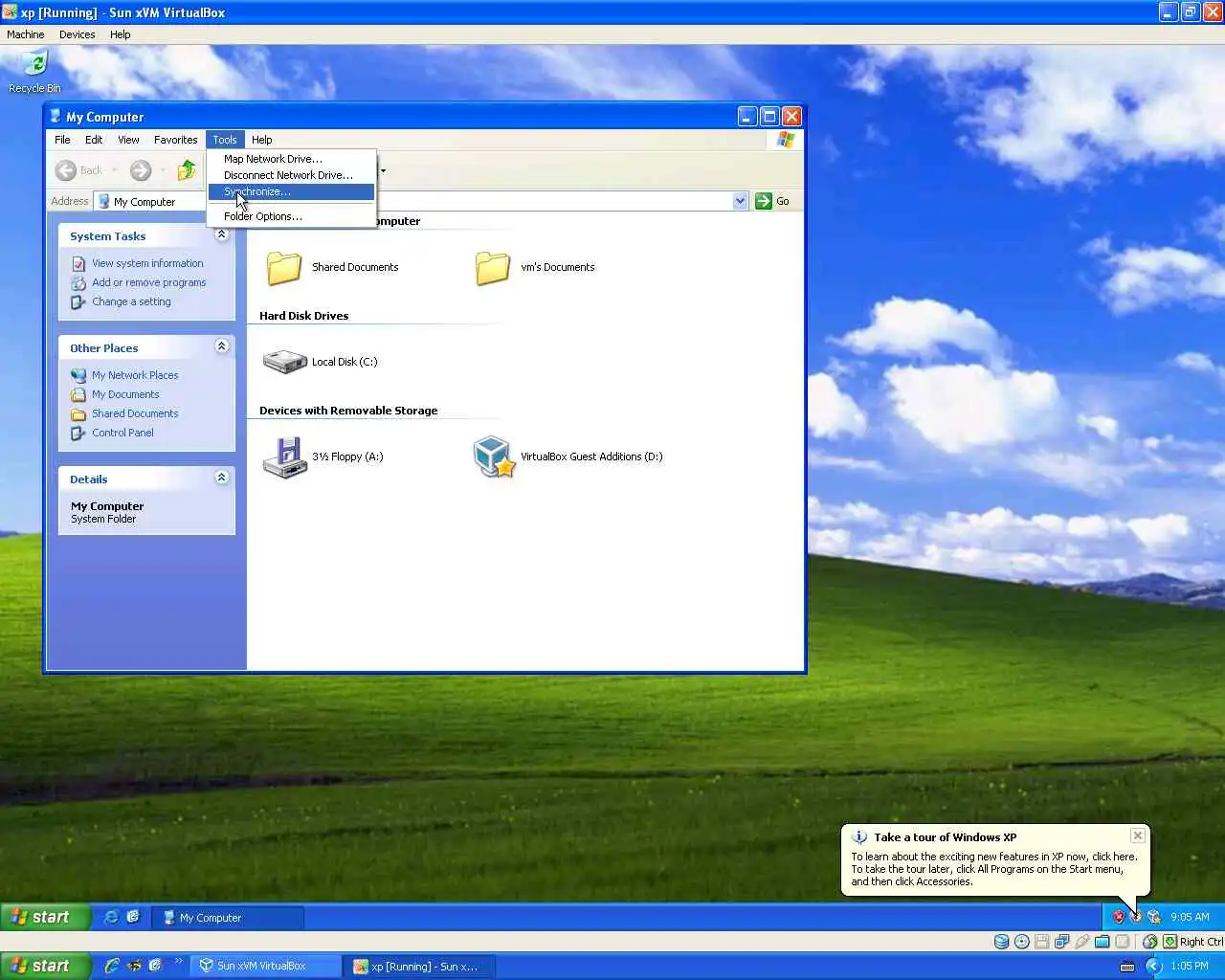Open Folder Options from Tools menu
The height and width of the screenshot is (980, 1225).
click(291, 216)
